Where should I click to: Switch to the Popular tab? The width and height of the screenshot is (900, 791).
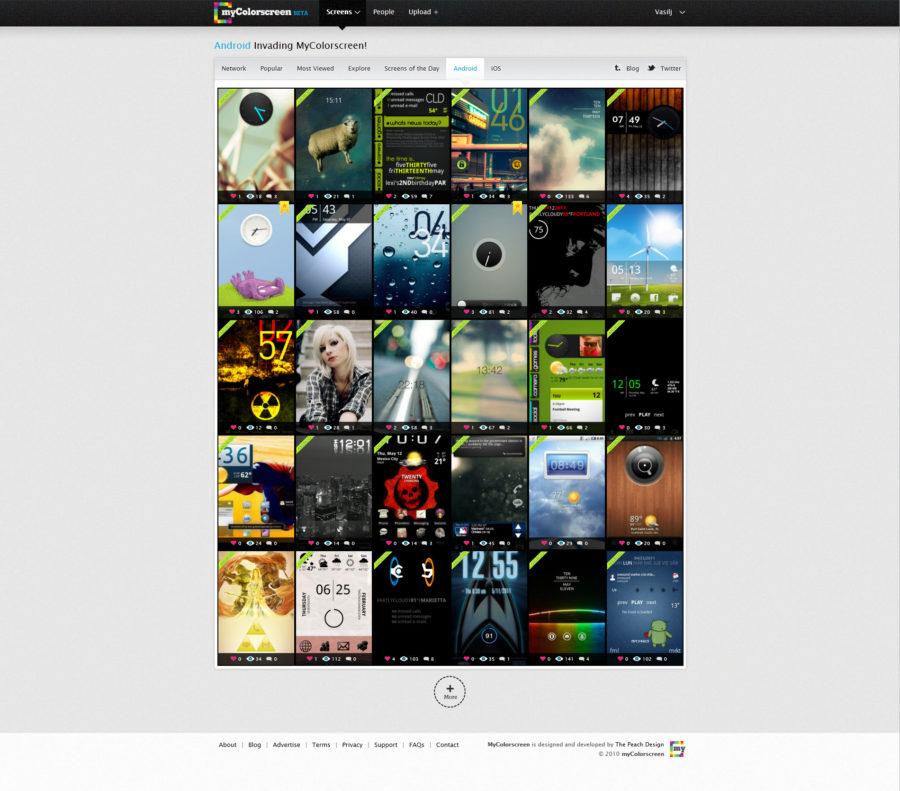point(271,68)
